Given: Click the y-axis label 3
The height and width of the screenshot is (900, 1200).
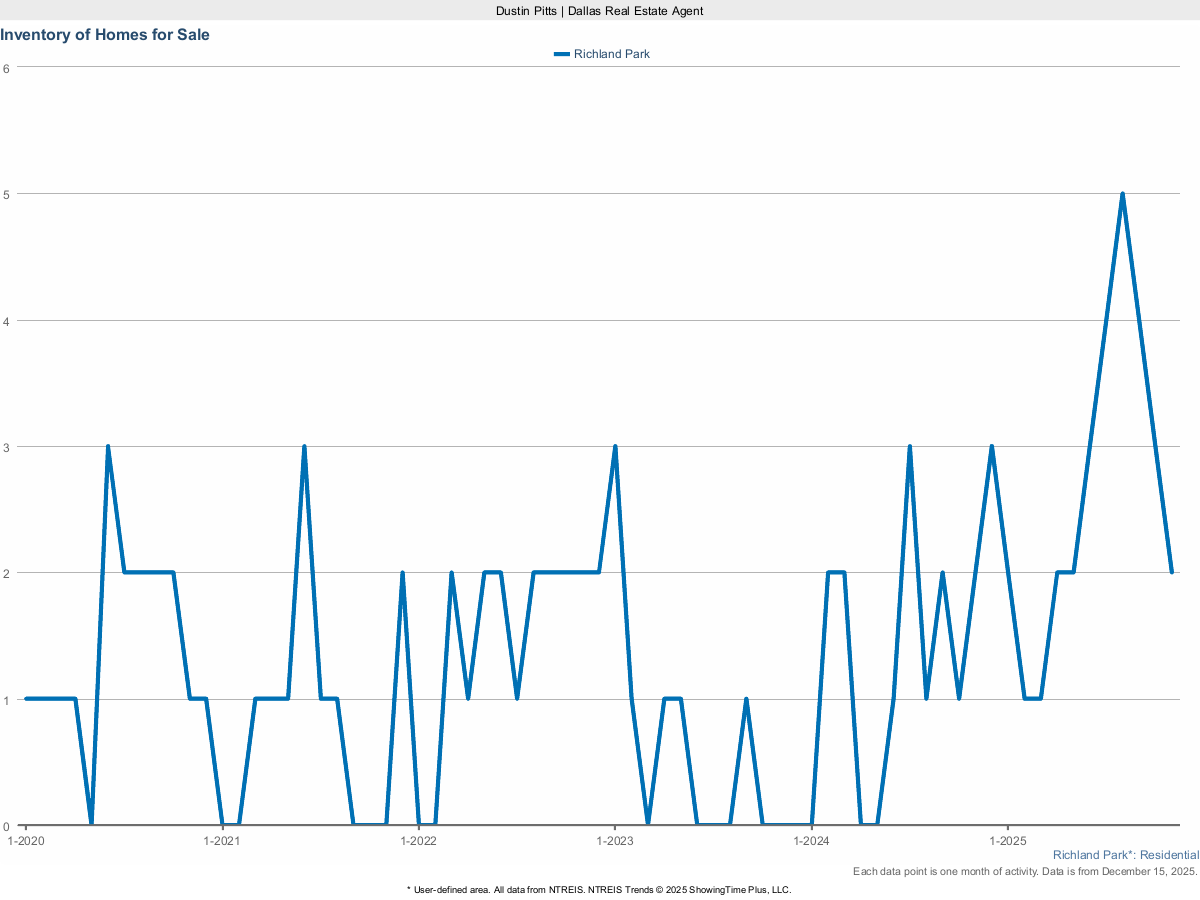Looking at the screenshot, I should [6, 447].
